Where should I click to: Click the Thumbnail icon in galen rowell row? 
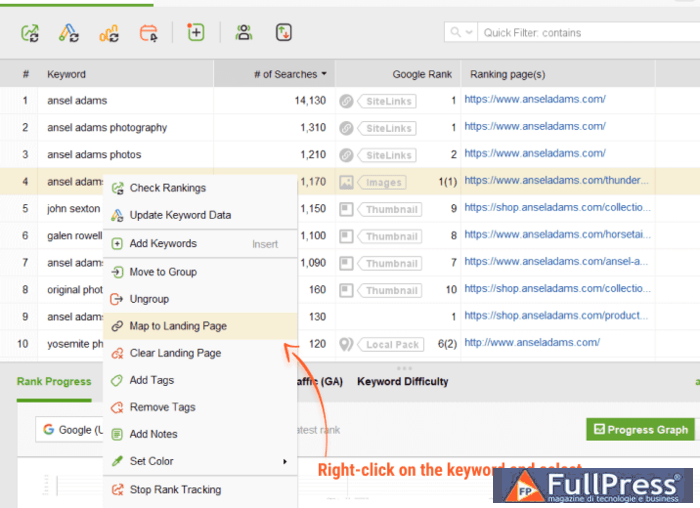coord(346,236)
